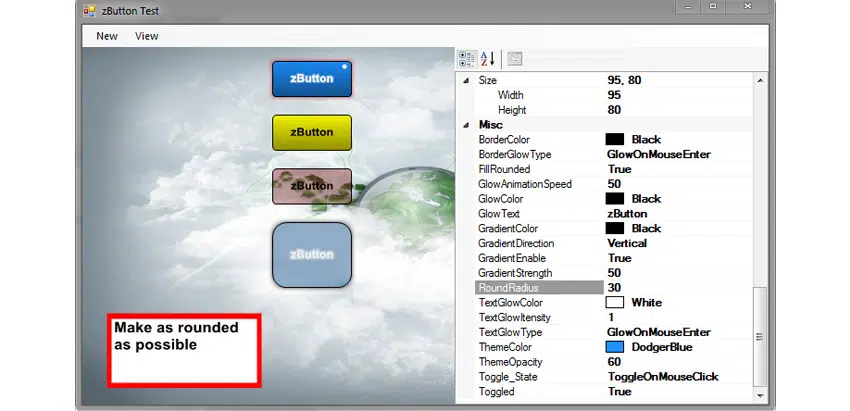This screenshot has height=411, width=850.
Task: Click the blue zButton
Action: pyautogui.click(x=312, y=79)
